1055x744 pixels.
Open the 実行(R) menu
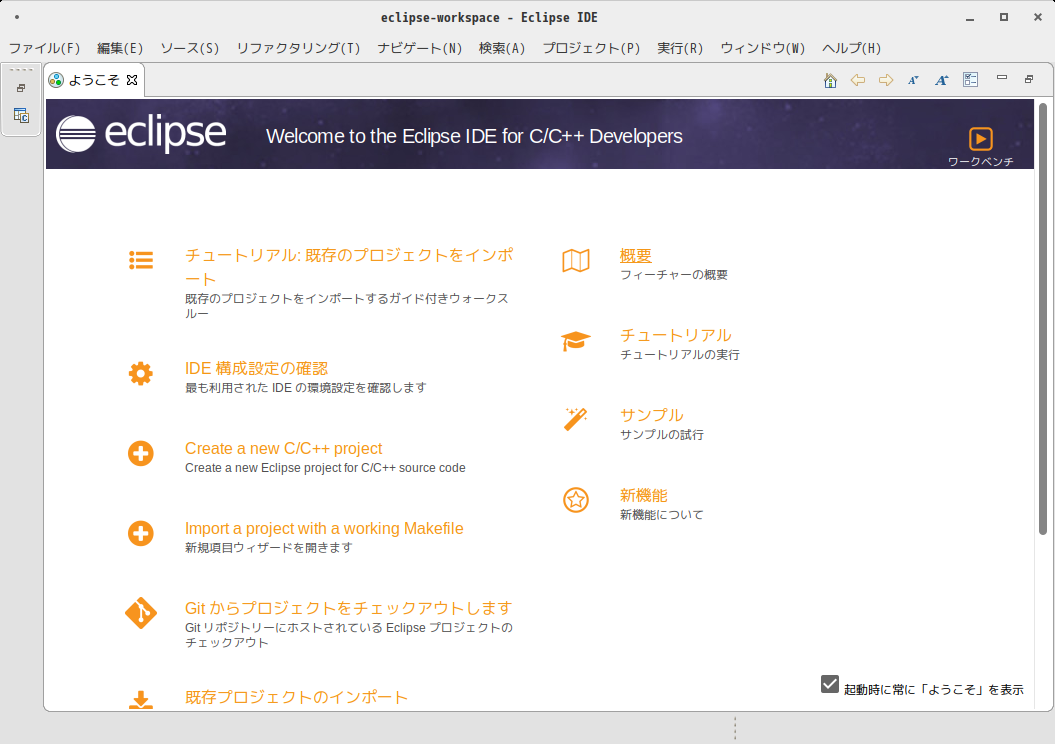pyautogui.click(x=680, y=48)
